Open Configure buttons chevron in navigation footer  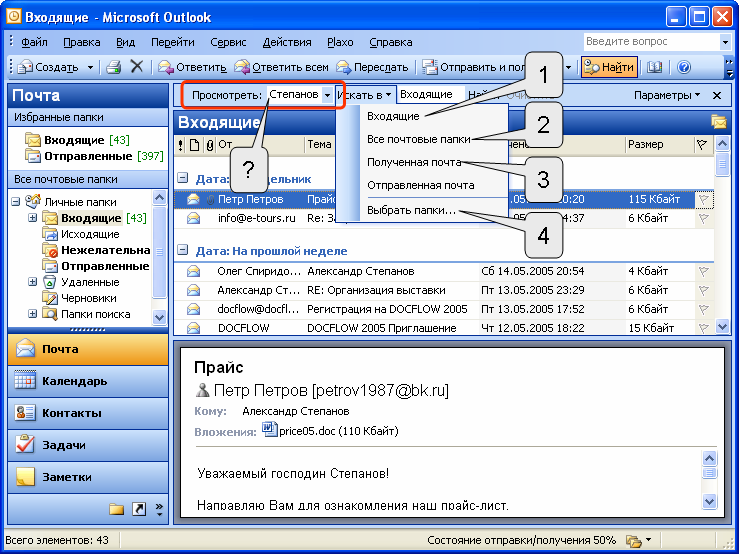(159, 509)
